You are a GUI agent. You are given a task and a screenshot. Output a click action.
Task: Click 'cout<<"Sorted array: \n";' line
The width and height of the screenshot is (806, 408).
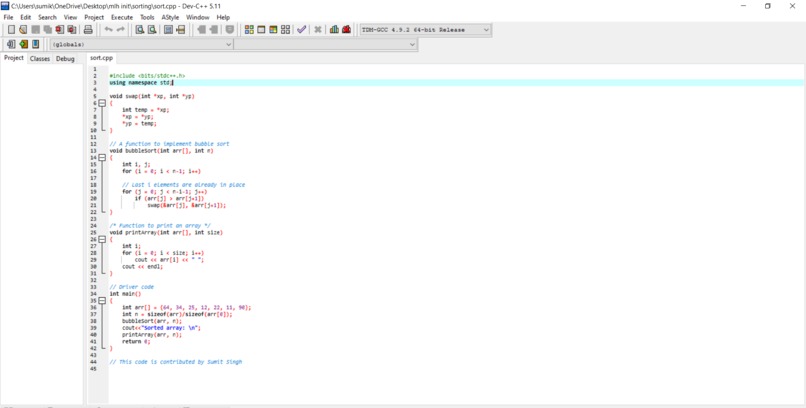tap(161, 328)
